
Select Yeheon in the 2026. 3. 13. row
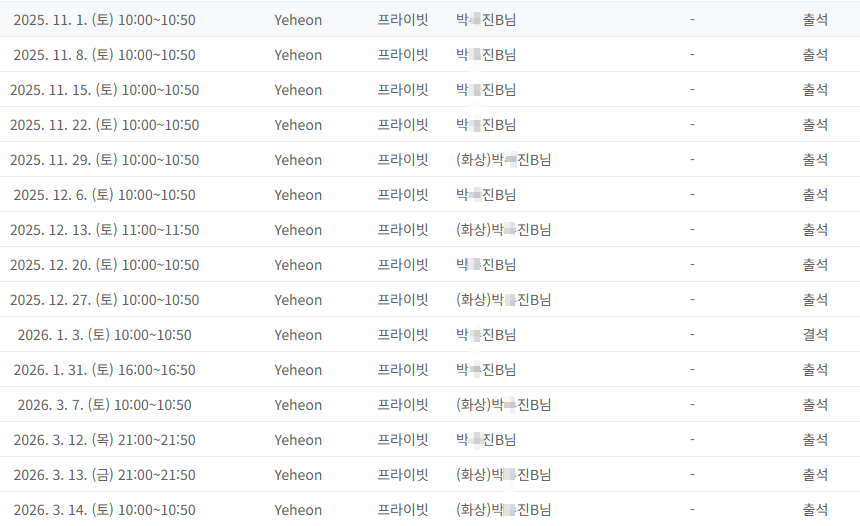[x=298, y=475]
